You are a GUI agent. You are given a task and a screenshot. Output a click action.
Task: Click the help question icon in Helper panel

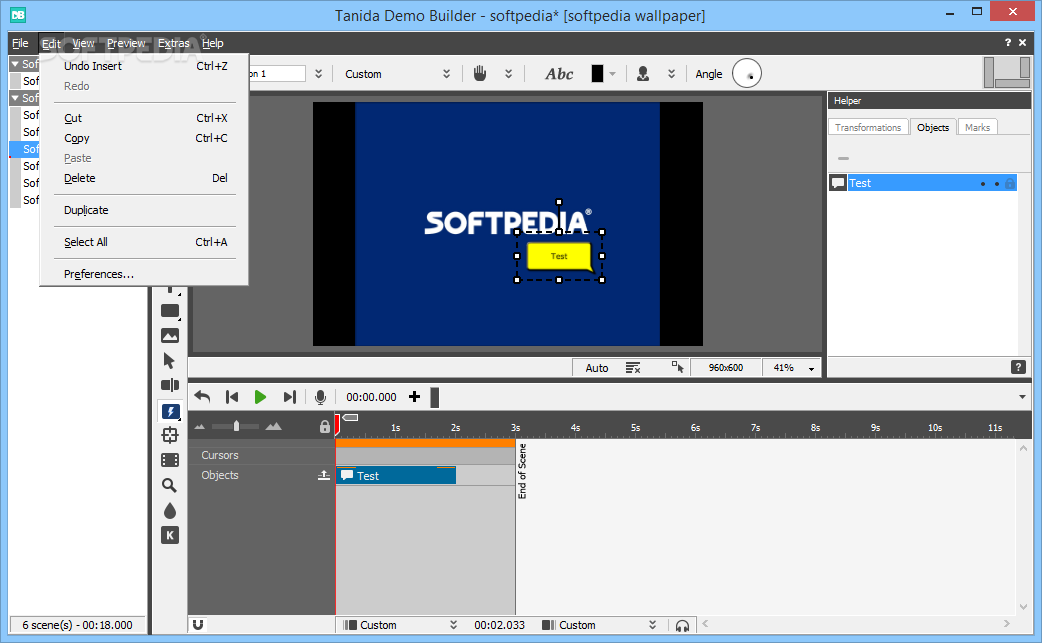1017,367
